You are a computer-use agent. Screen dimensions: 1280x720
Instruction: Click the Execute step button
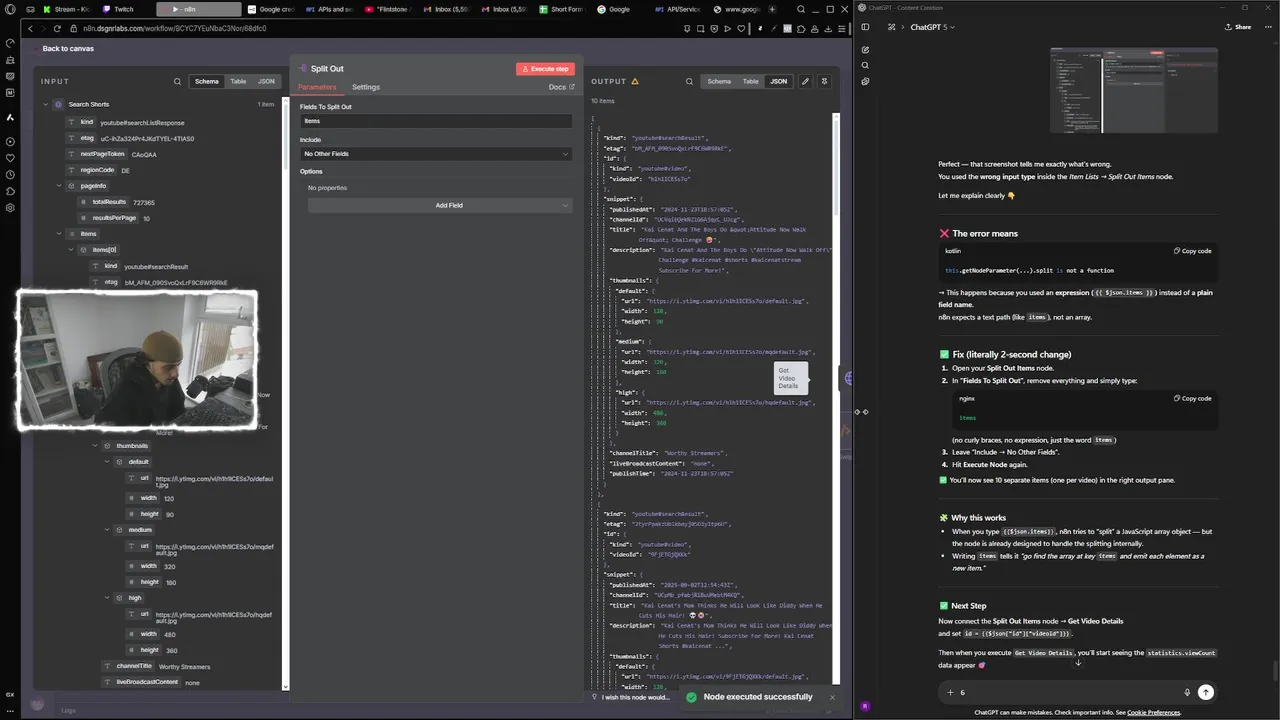[545, 69]
